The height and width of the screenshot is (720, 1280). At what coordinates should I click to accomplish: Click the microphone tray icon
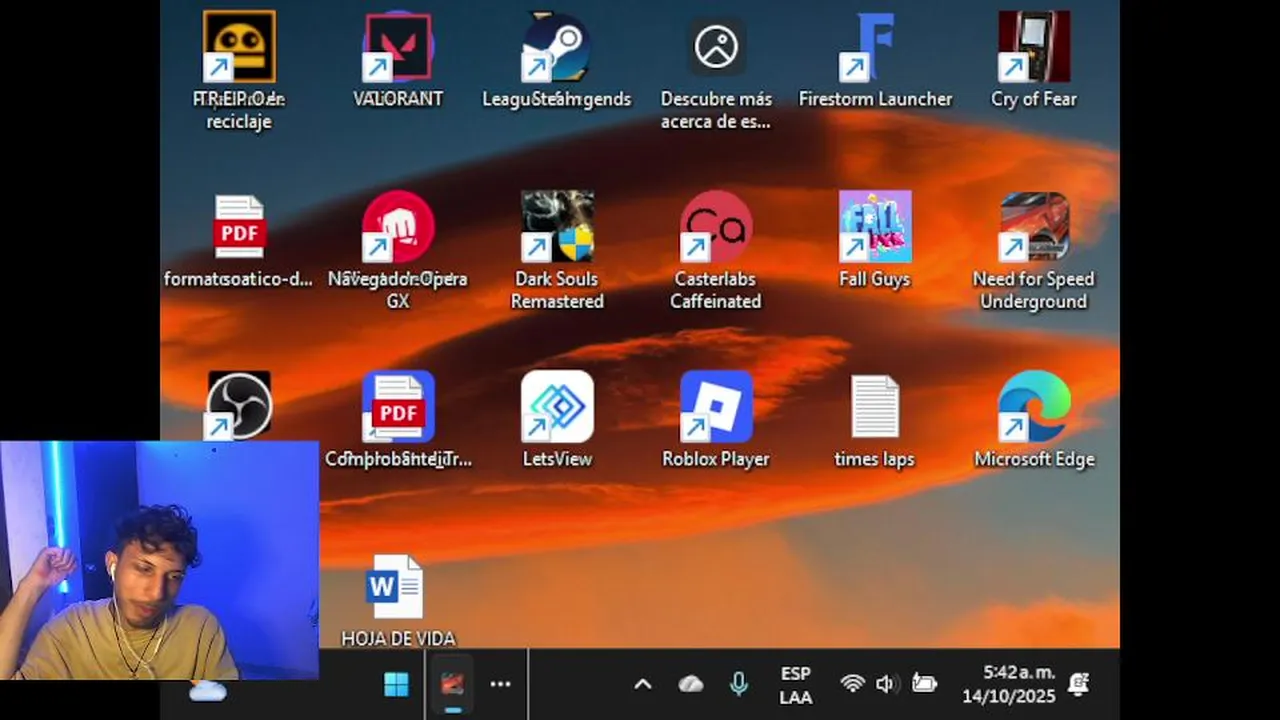[x=739, y=684]
